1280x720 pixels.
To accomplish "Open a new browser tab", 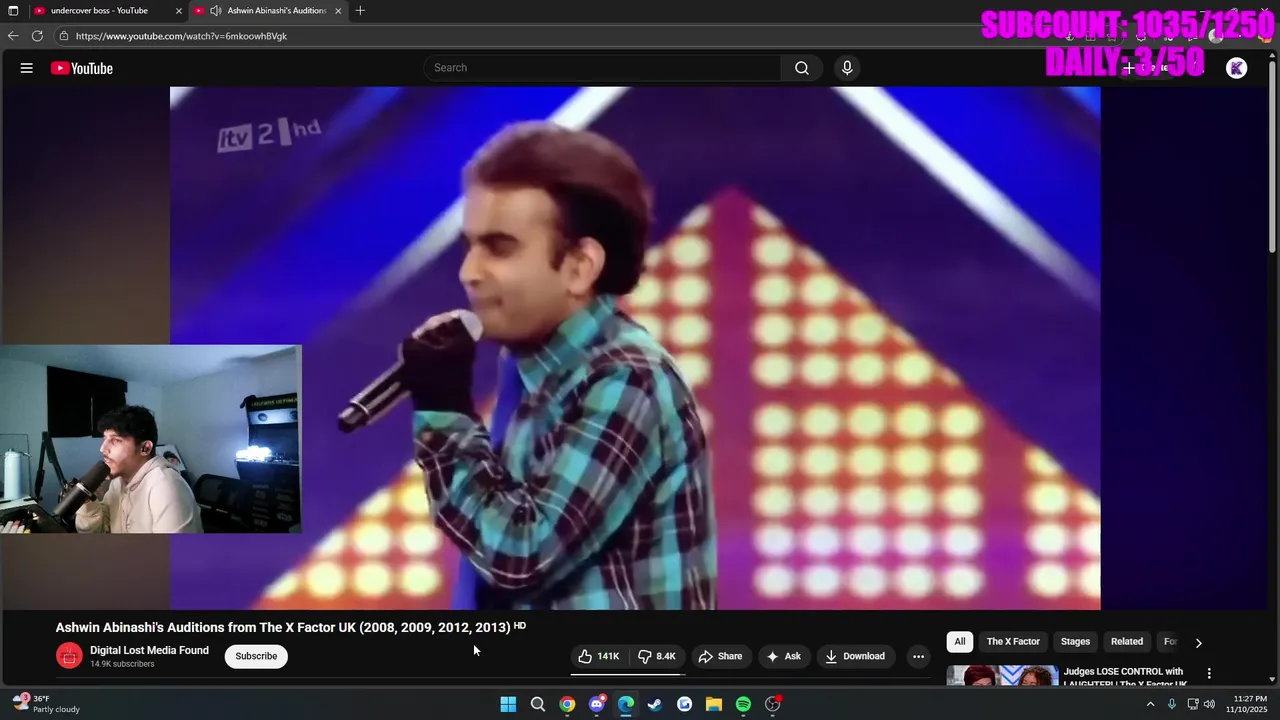I will point(360,11).
